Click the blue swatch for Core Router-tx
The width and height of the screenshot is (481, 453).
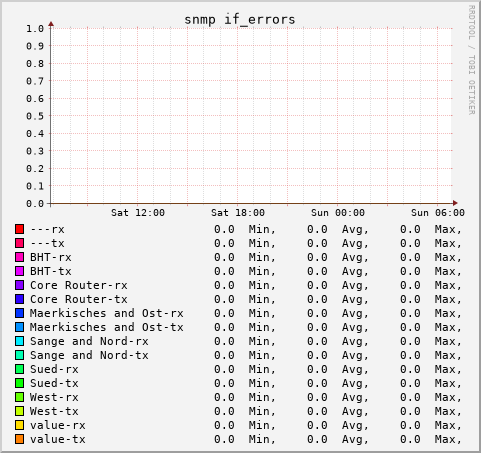pyautogui.click(x=19, y=299)
